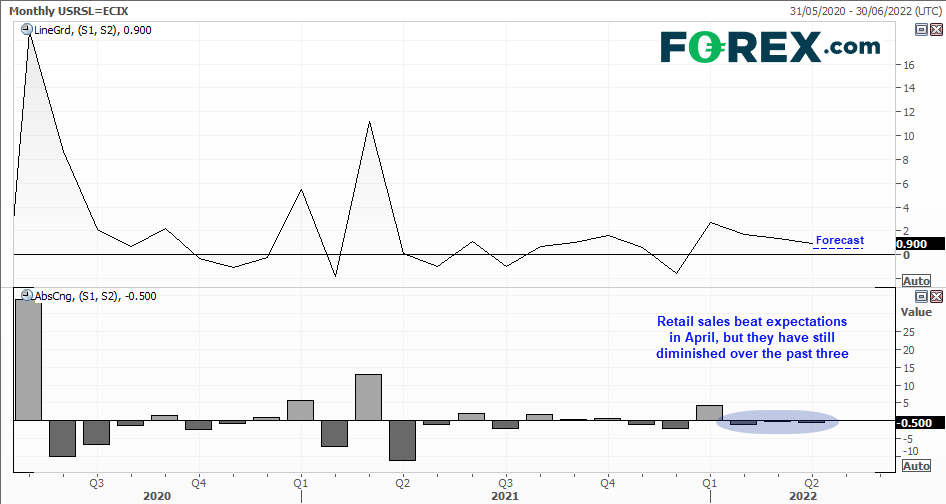Viewport: 946px width, 504px height.
Task: Maximize the upper LineGrd chart pane
Action: click(923, 30)
